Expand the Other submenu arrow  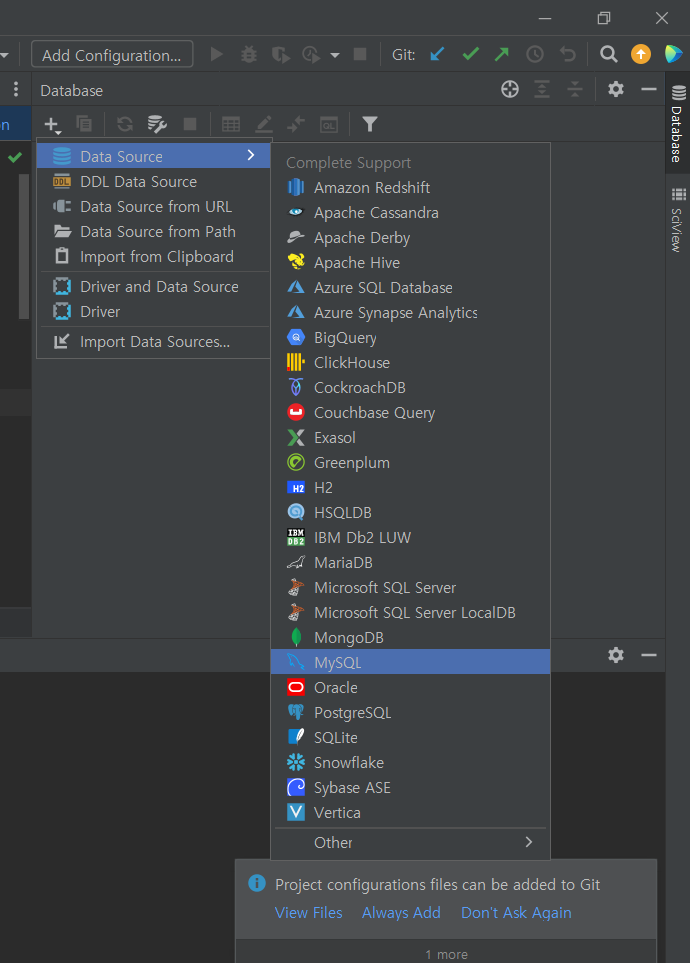[529, 841]
